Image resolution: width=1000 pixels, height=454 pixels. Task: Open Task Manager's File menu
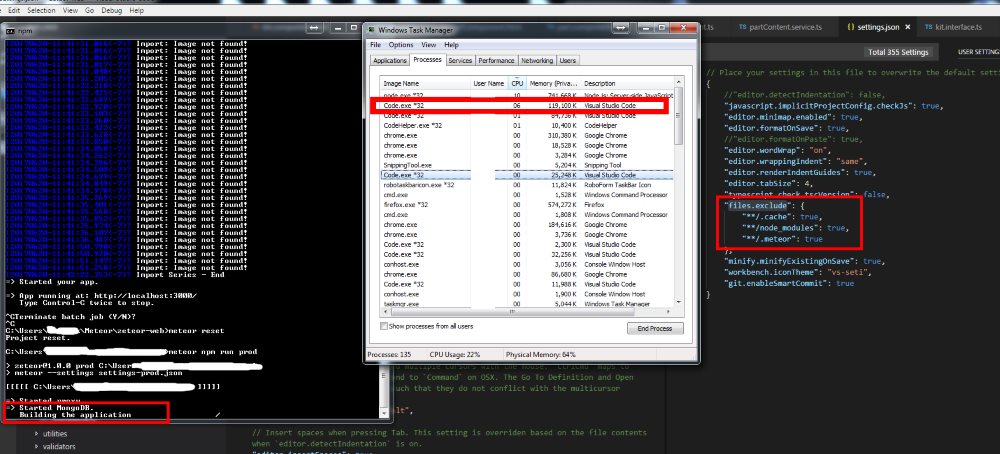pyautogui.click(x=376, y=45)
